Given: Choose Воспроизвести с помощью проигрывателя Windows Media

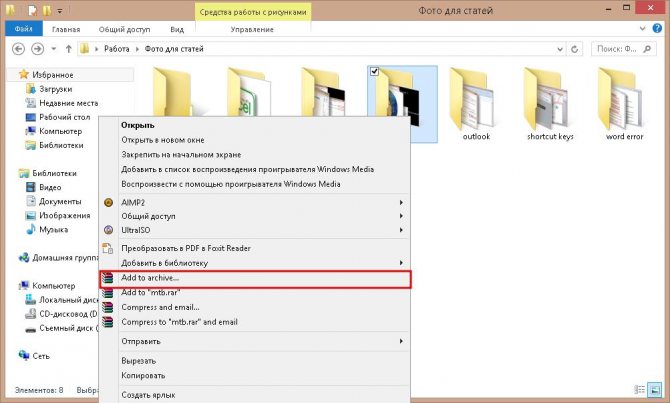Looking at the screenshot, I should point(231,184).
